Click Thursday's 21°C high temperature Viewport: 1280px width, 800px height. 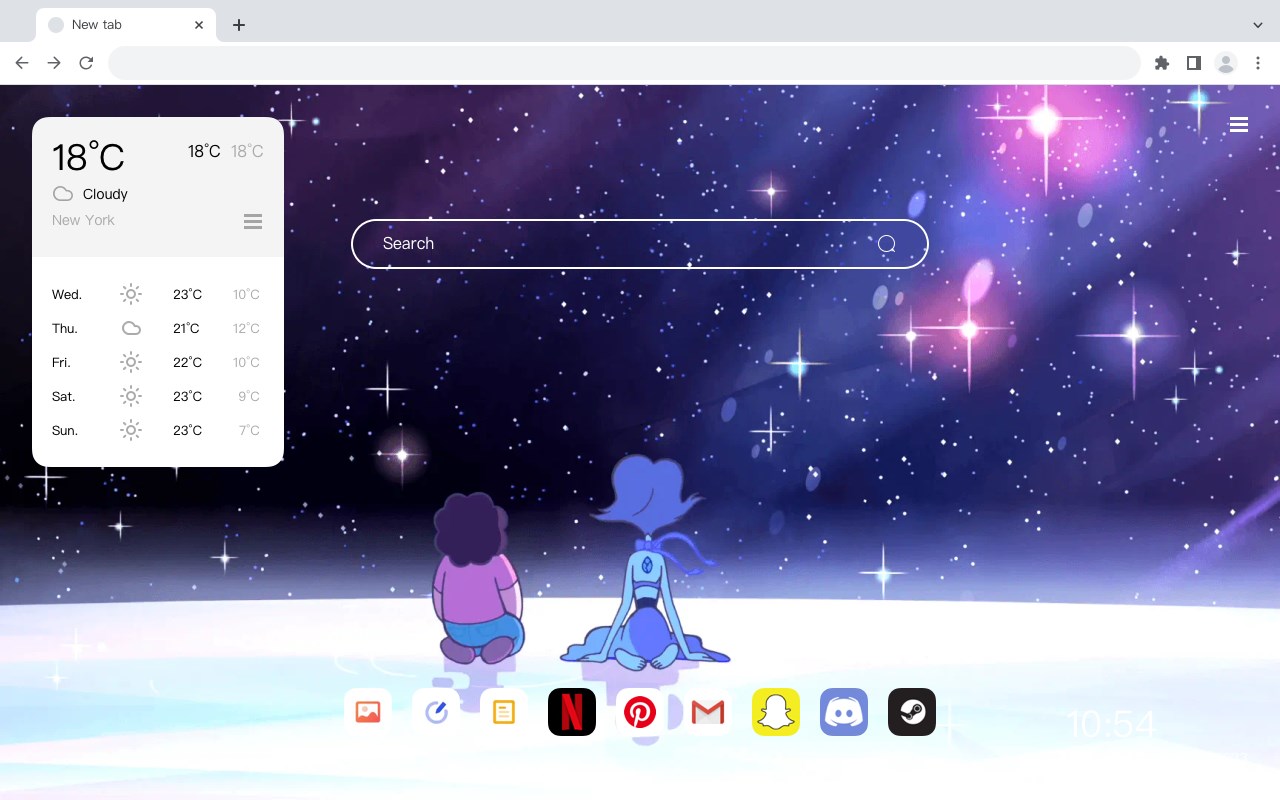(x=186, y=328)
